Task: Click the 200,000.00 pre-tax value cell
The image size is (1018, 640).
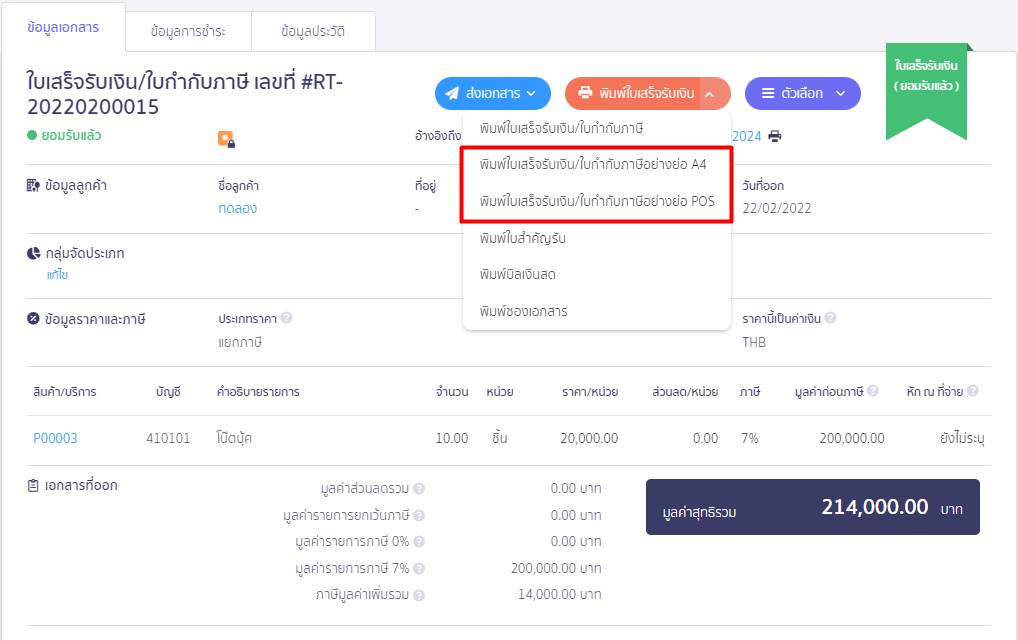Action: (852, 438)
